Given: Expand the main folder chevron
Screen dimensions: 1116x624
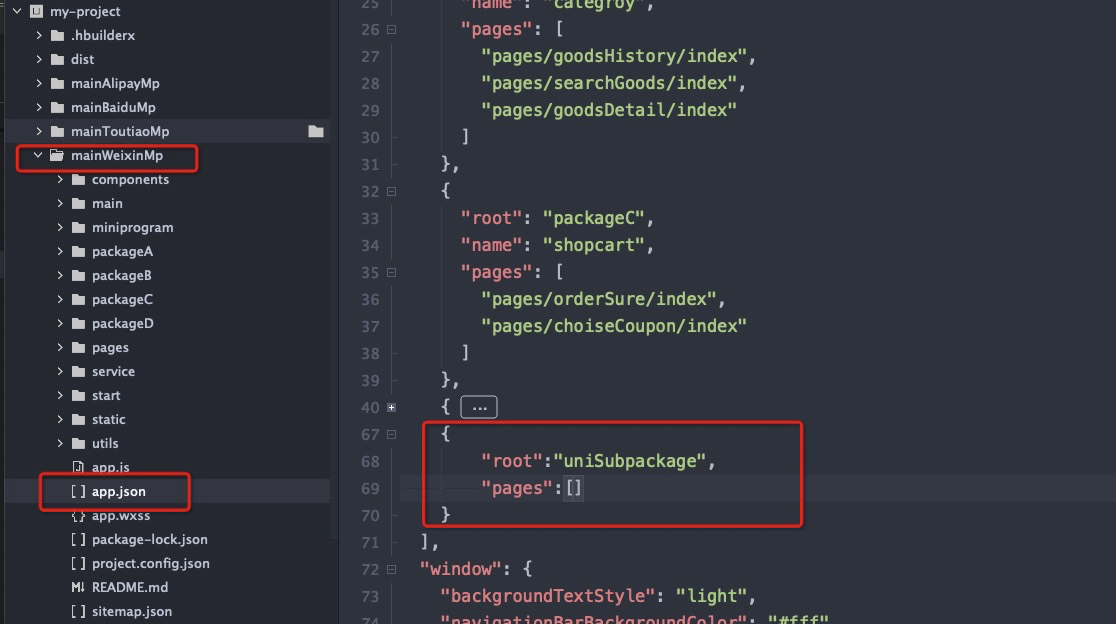Looking at the screenshot, I should coord(60,203).
